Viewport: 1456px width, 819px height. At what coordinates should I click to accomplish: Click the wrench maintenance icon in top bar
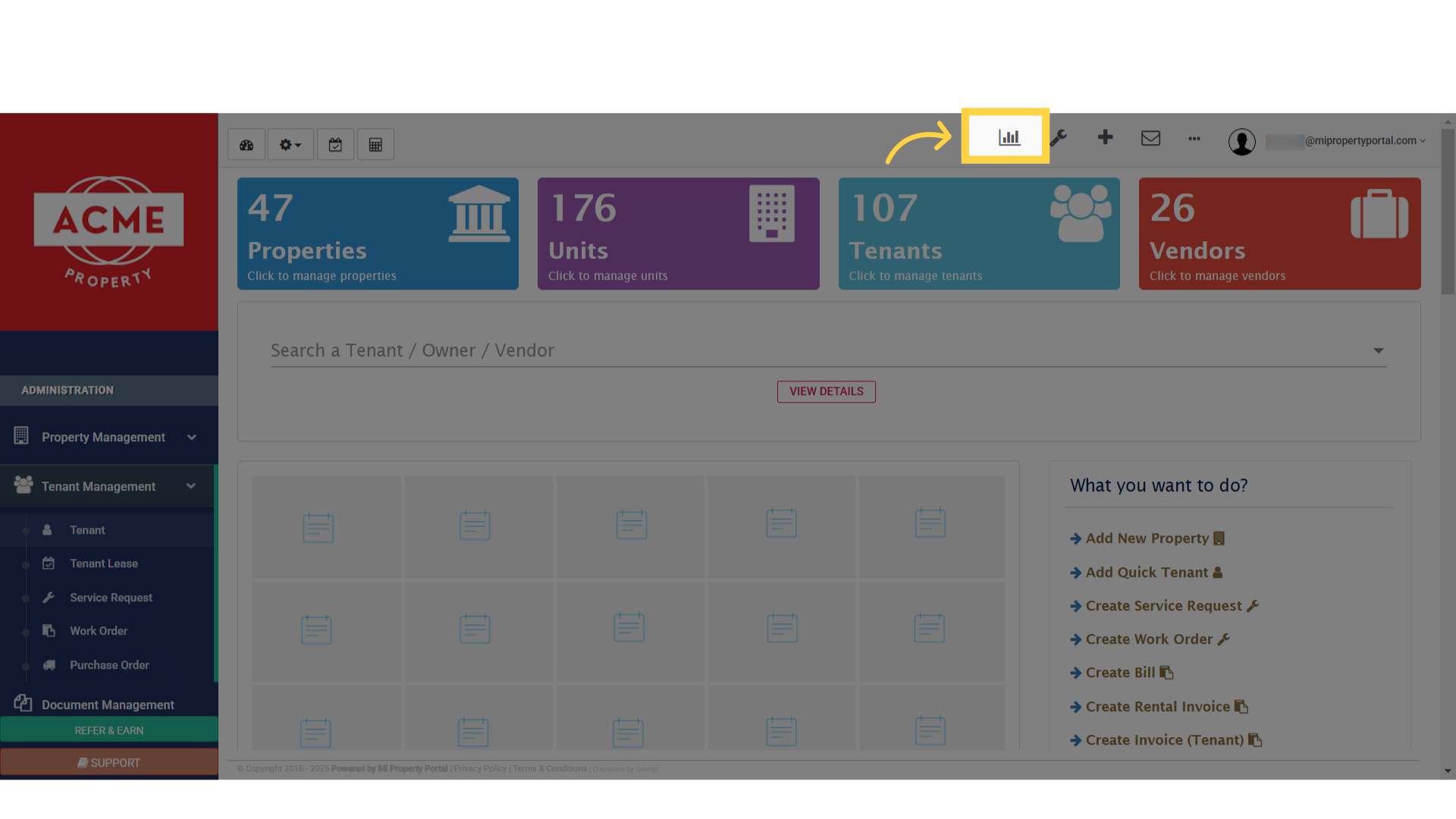(1058, 138)
